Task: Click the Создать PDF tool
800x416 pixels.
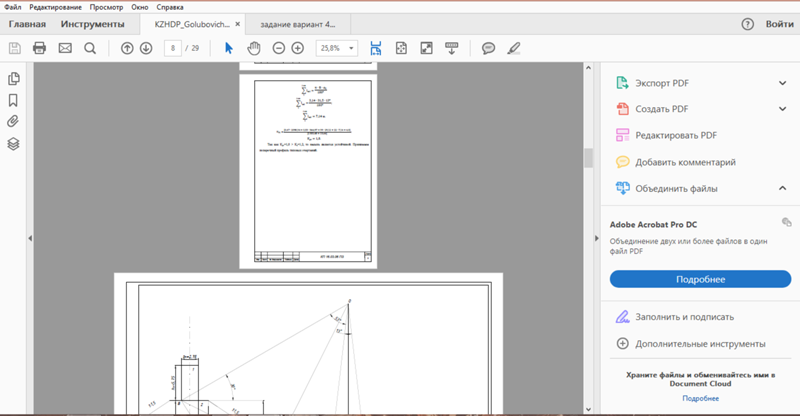Action: [661, 109]
